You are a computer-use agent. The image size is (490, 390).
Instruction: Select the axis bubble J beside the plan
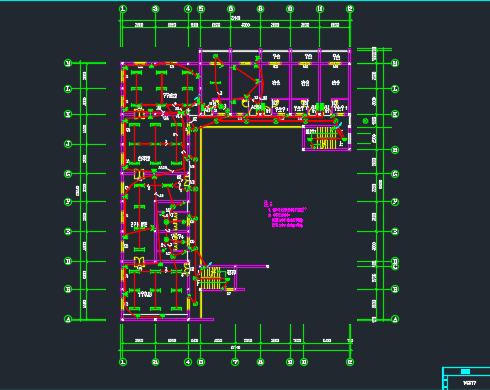pyautogui.click(x=68, y=144)
